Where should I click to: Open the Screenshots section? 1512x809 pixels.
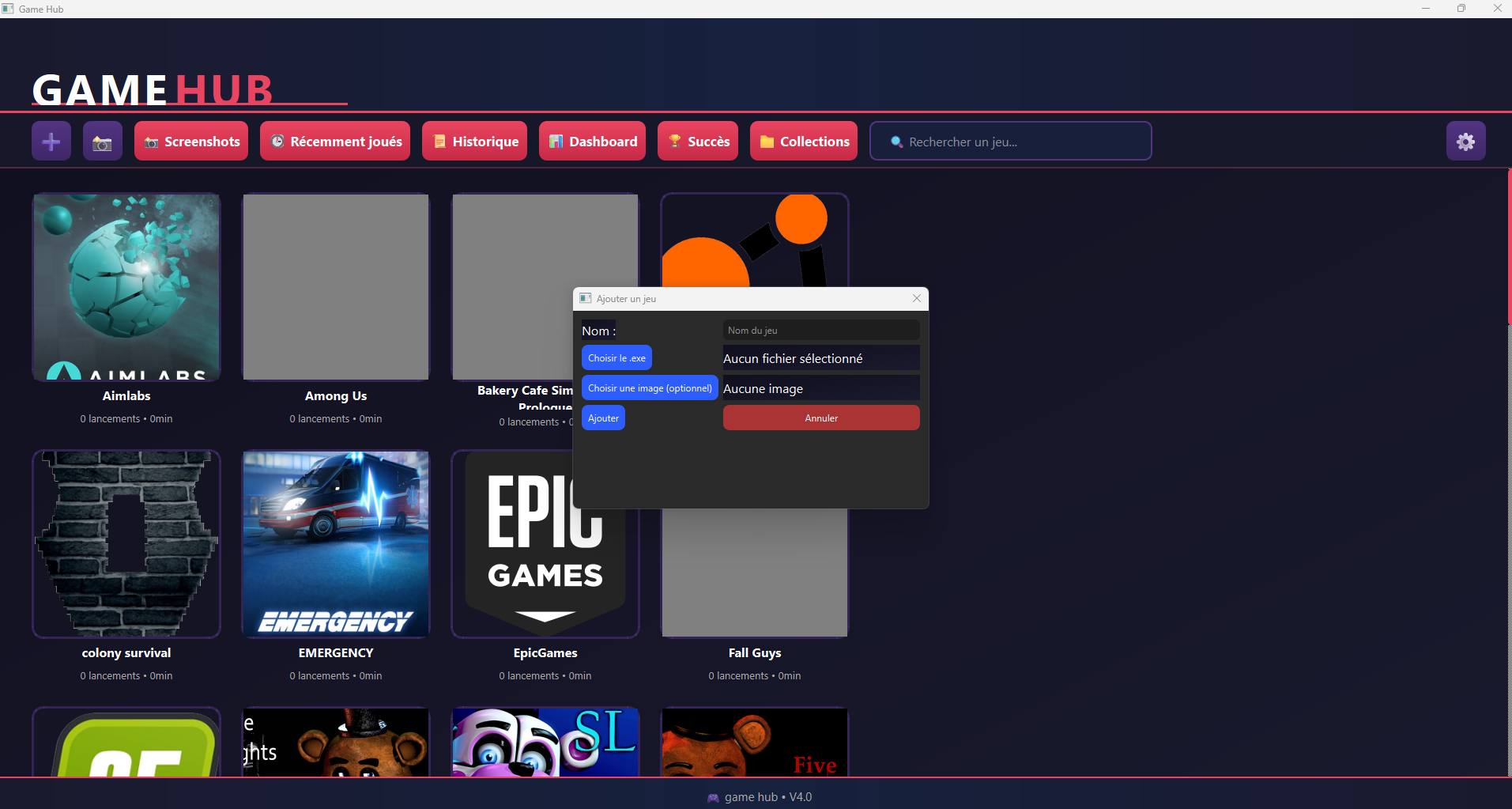[x=191, y=142]
